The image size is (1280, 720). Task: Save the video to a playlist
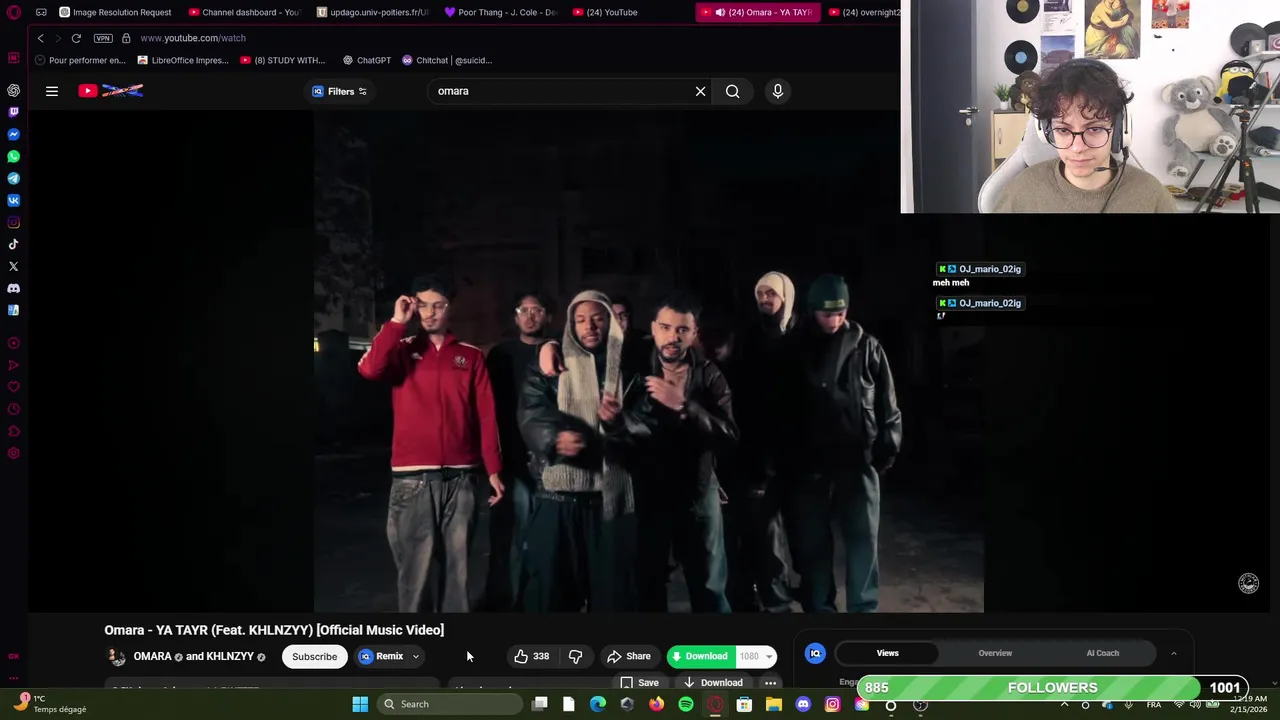click(x=639, y=683)
